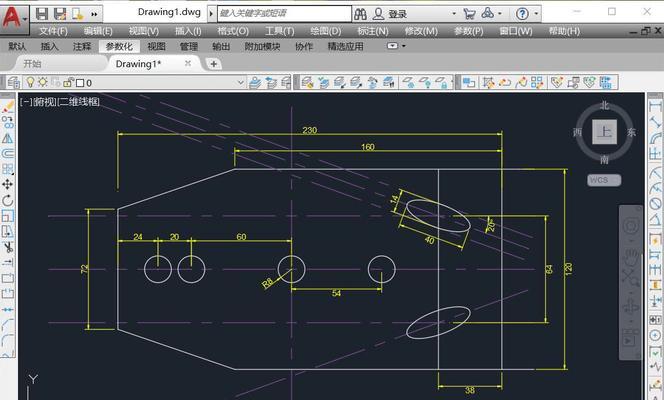Restore down the drawing window
Image resolution: width=664 pixels, height=400 pixels.
point(645,31)
